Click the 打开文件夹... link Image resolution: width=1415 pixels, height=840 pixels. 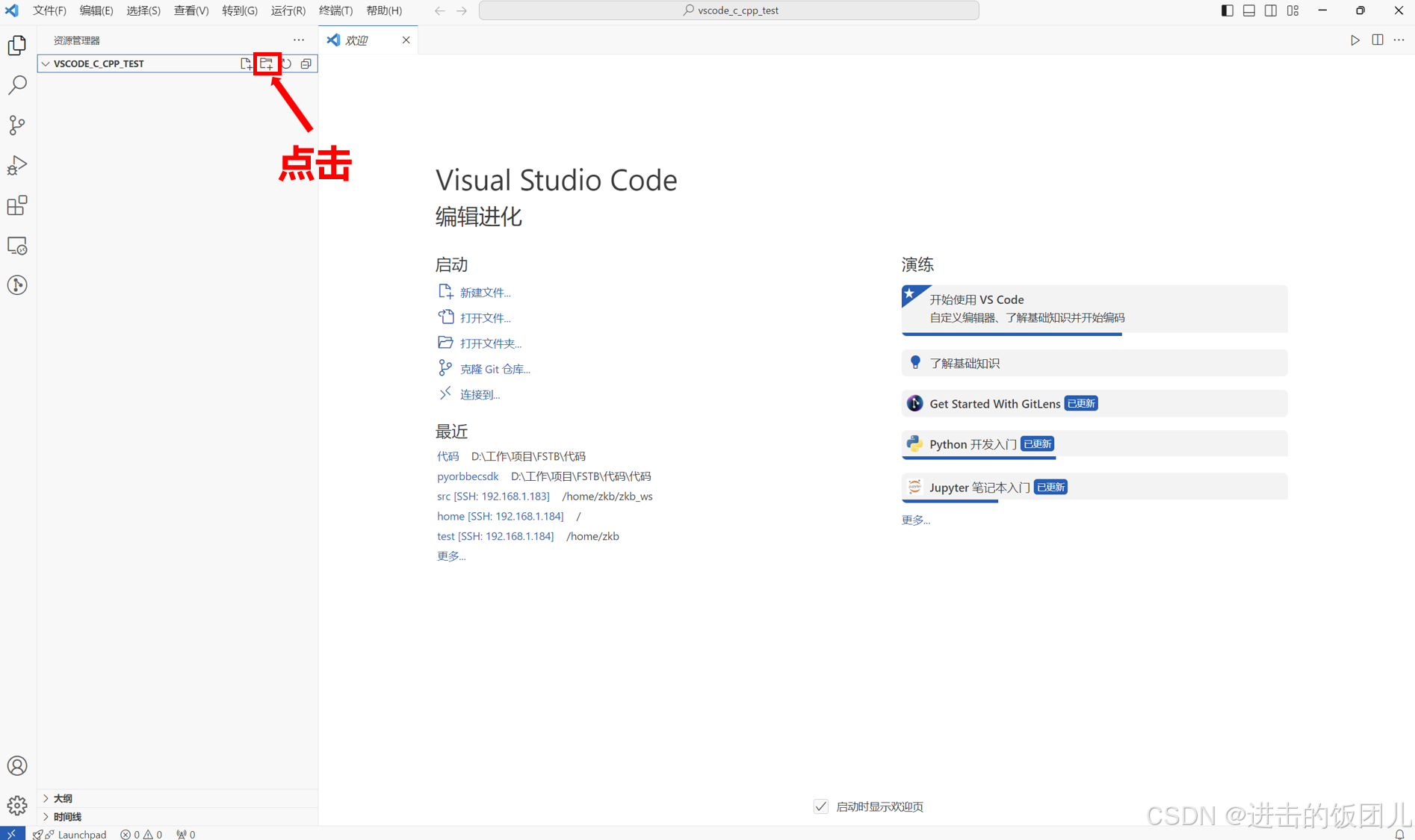click(x=490, y=343)
